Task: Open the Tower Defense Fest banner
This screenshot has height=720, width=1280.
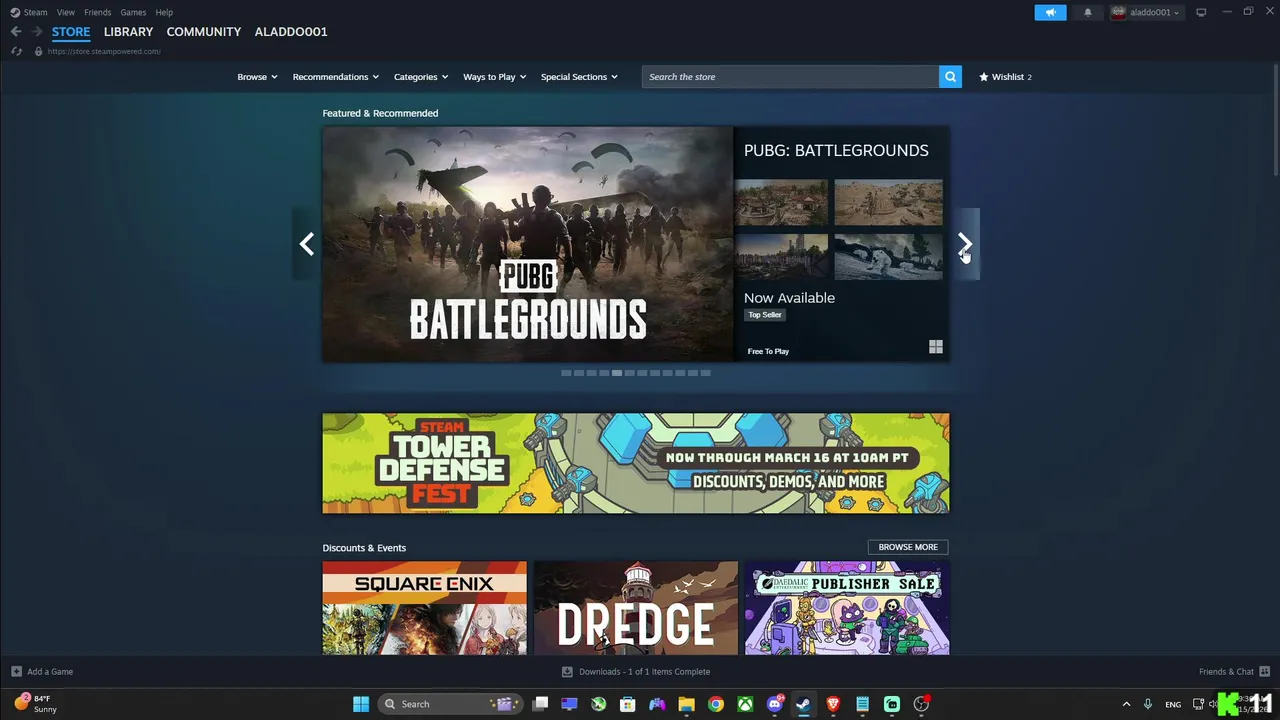Action: tap(636, 463)
